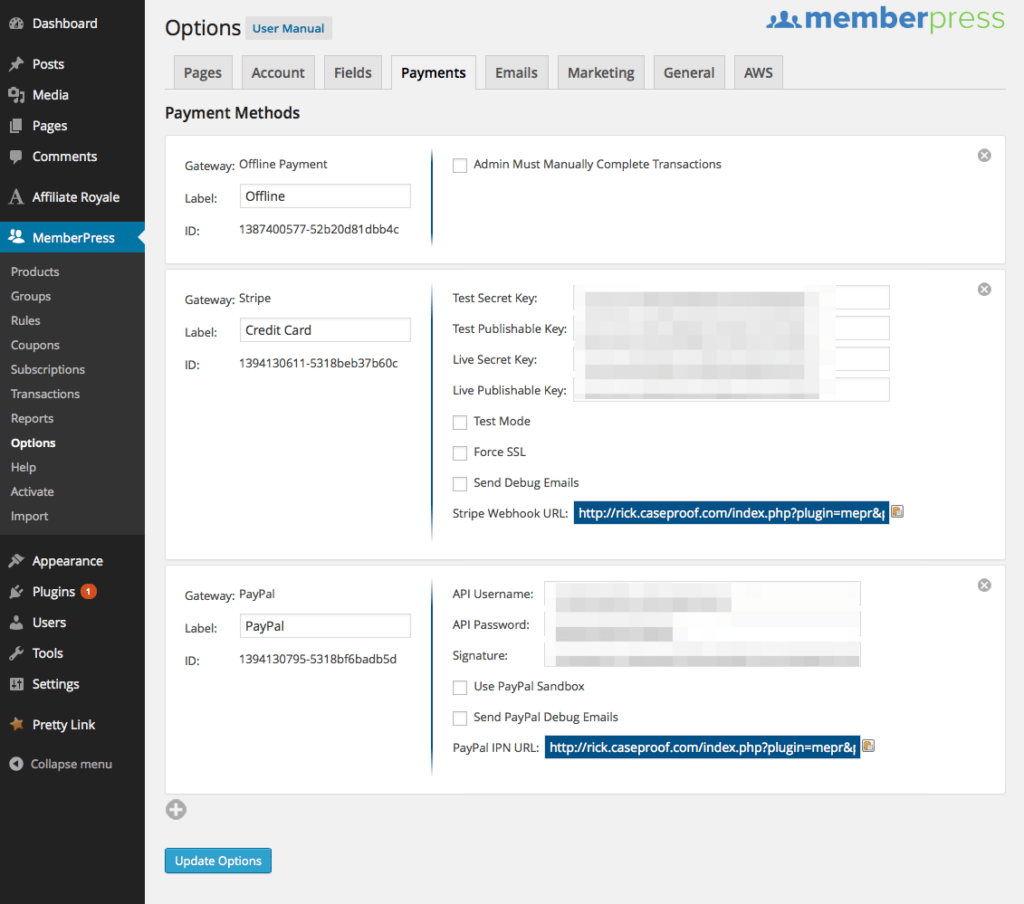Enable Use PayPal Sandbox checkbox

pyautogui.click(x=460, y=687)
